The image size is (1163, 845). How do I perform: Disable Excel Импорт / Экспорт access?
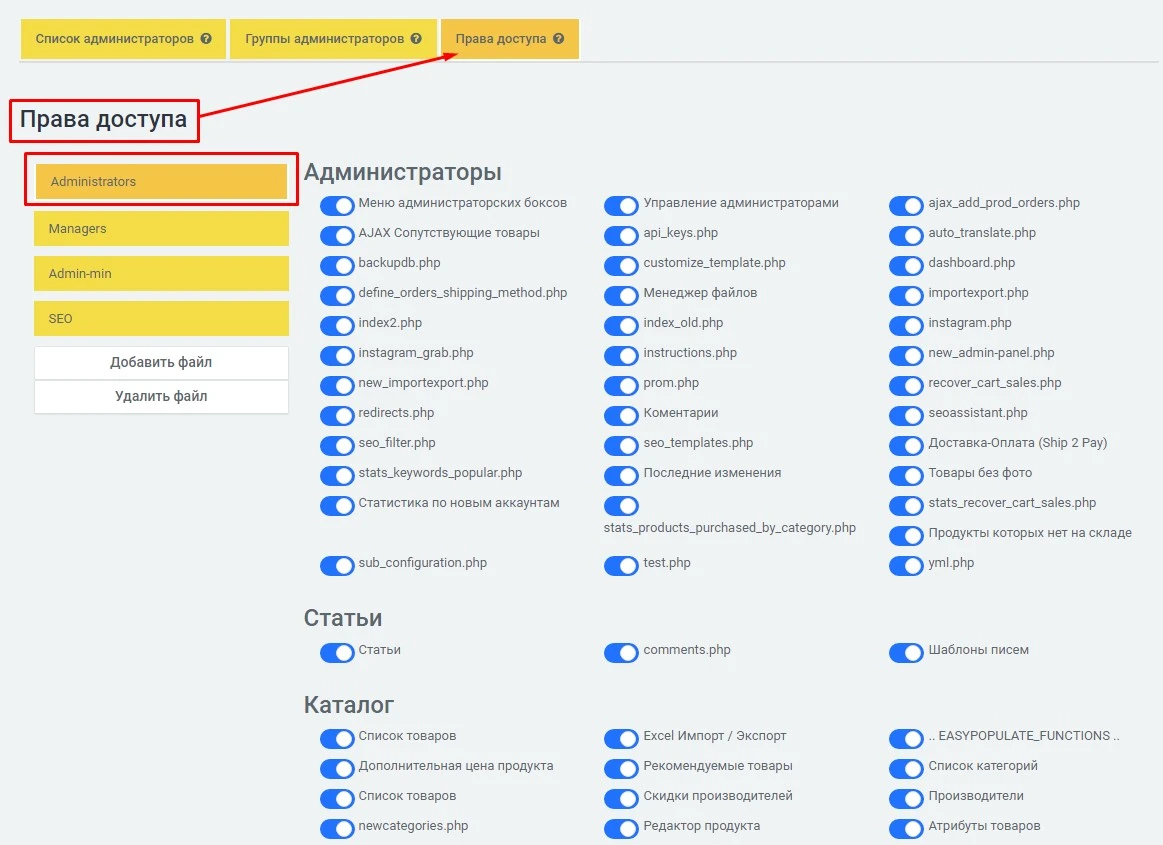coord(621,739)
